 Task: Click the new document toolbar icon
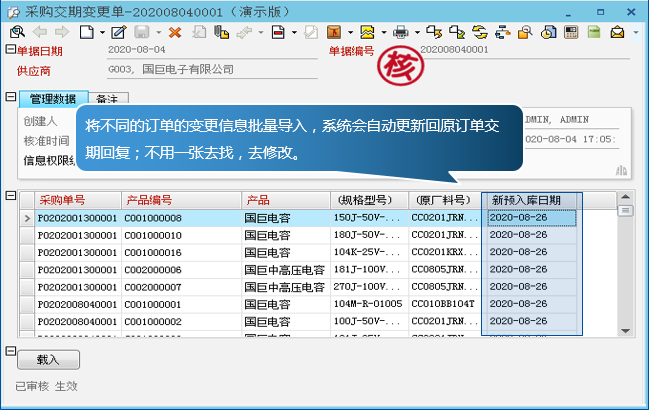click(87, 32)
